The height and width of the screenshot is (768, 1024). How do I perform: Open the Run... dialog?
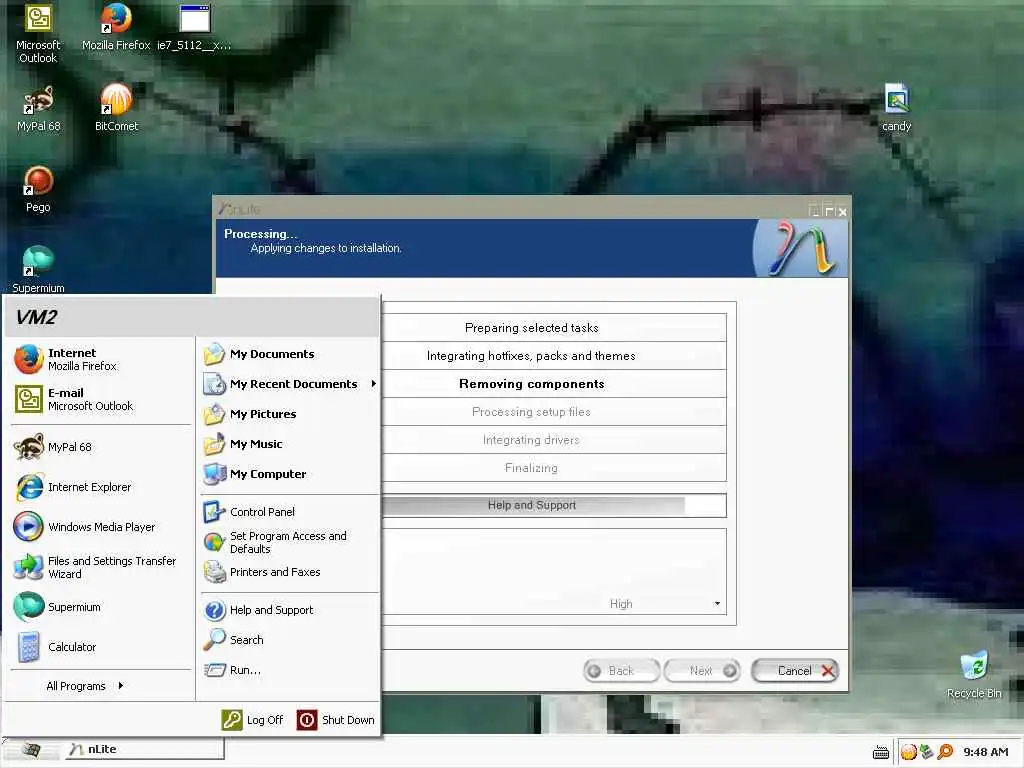click(x=289, y=670)
